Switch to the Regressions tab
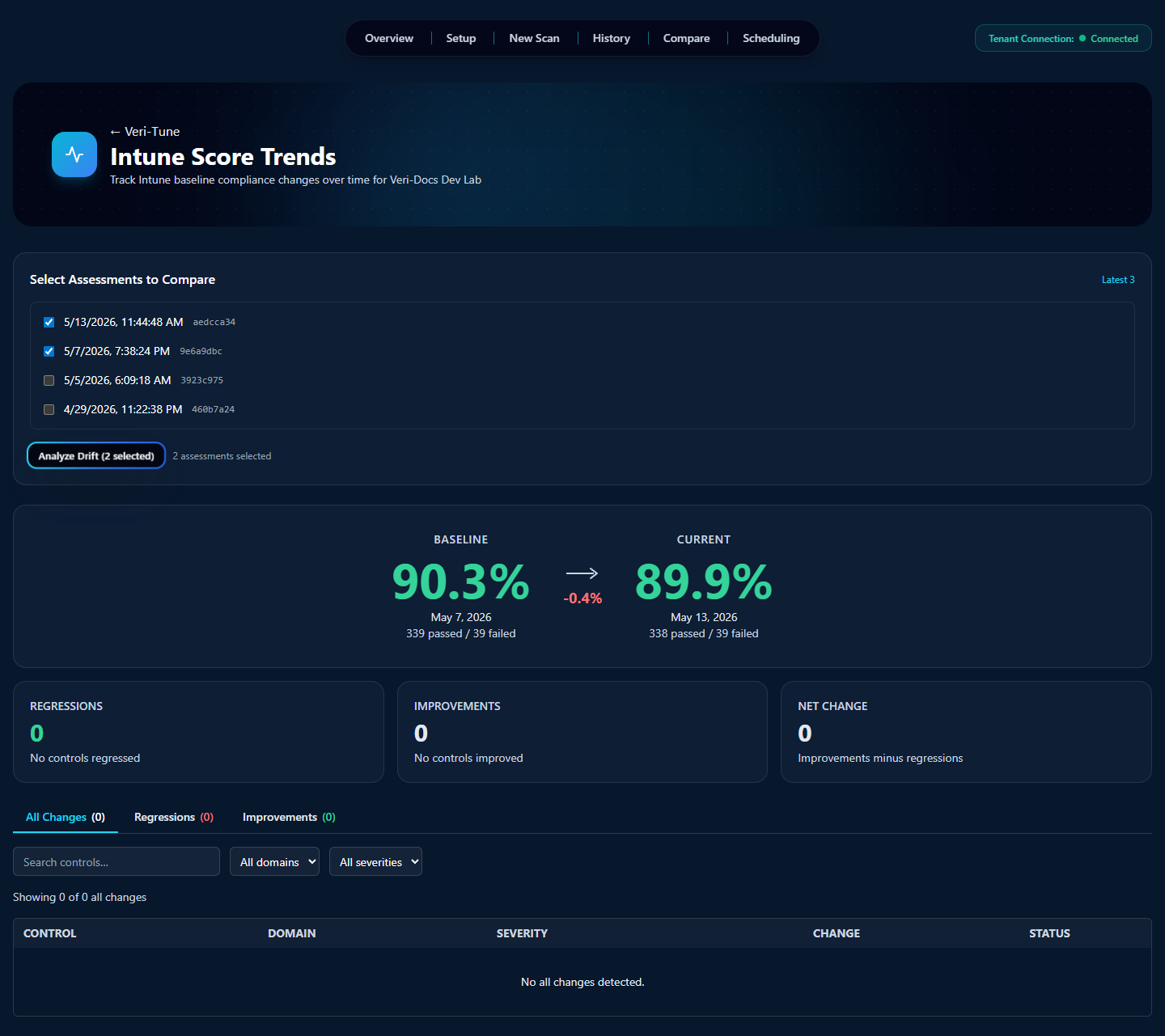 coord(174,817)
